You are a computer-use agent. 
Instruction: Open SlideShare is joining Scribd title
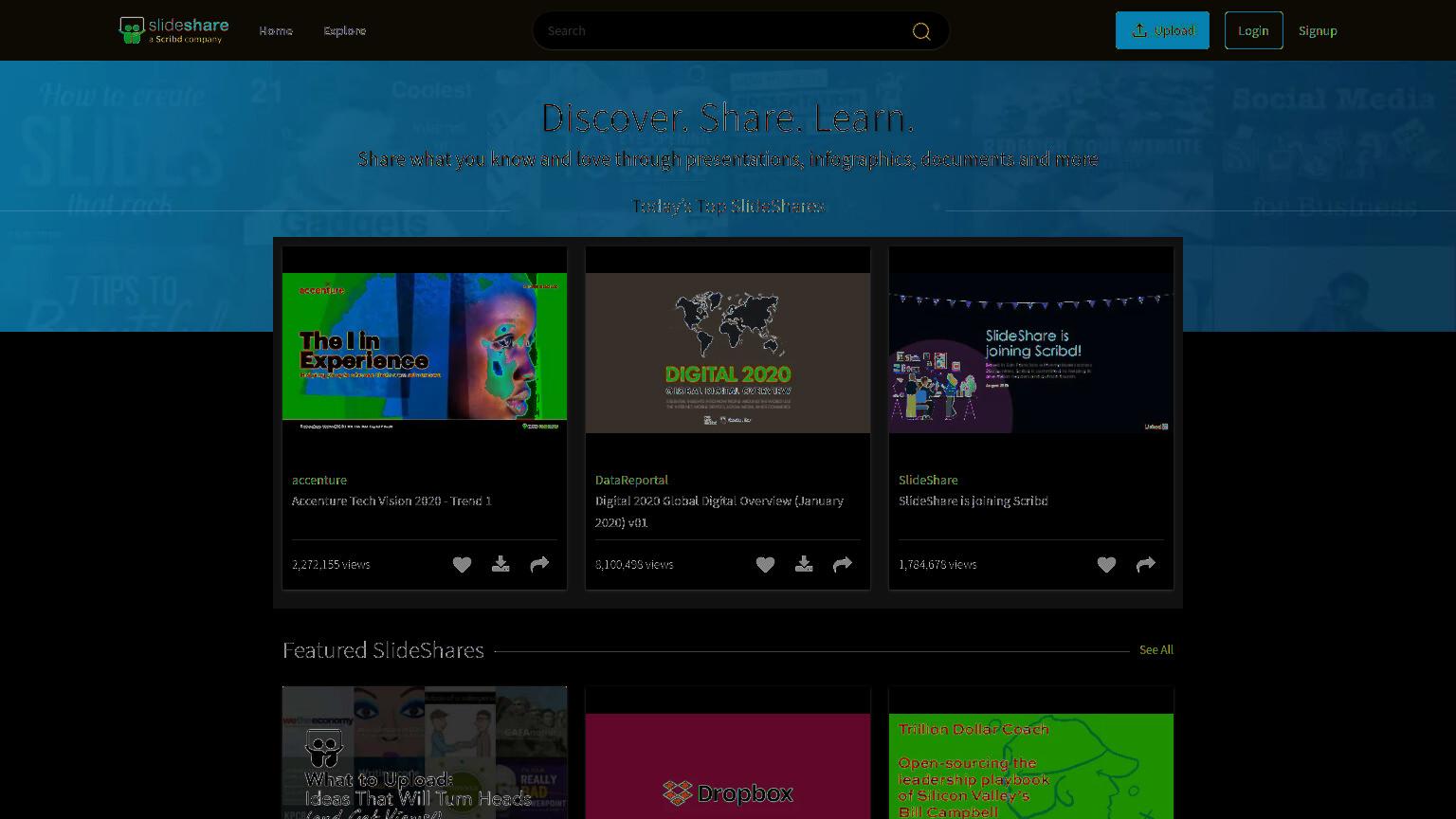coord(974,500)
